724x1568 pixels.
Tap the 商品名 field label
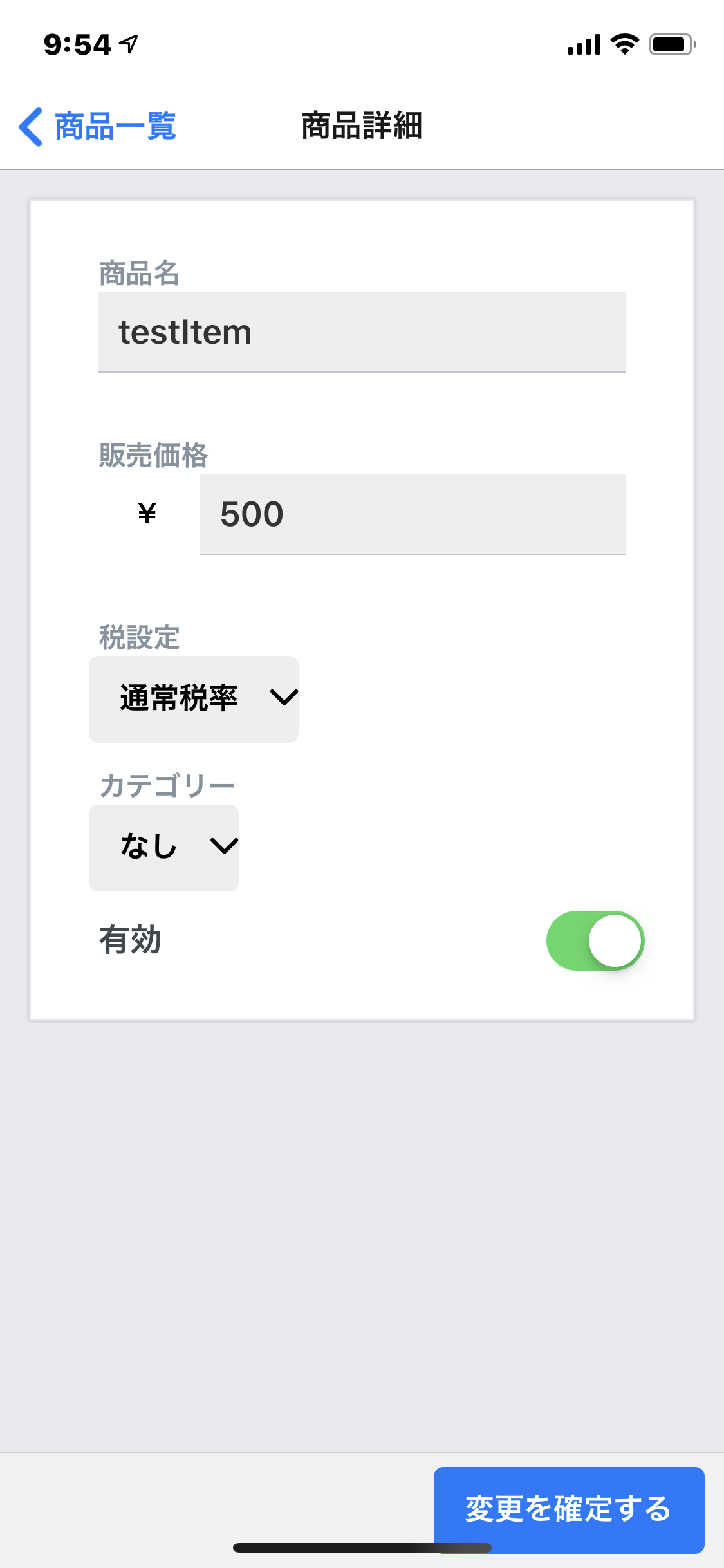pos(139,274)
